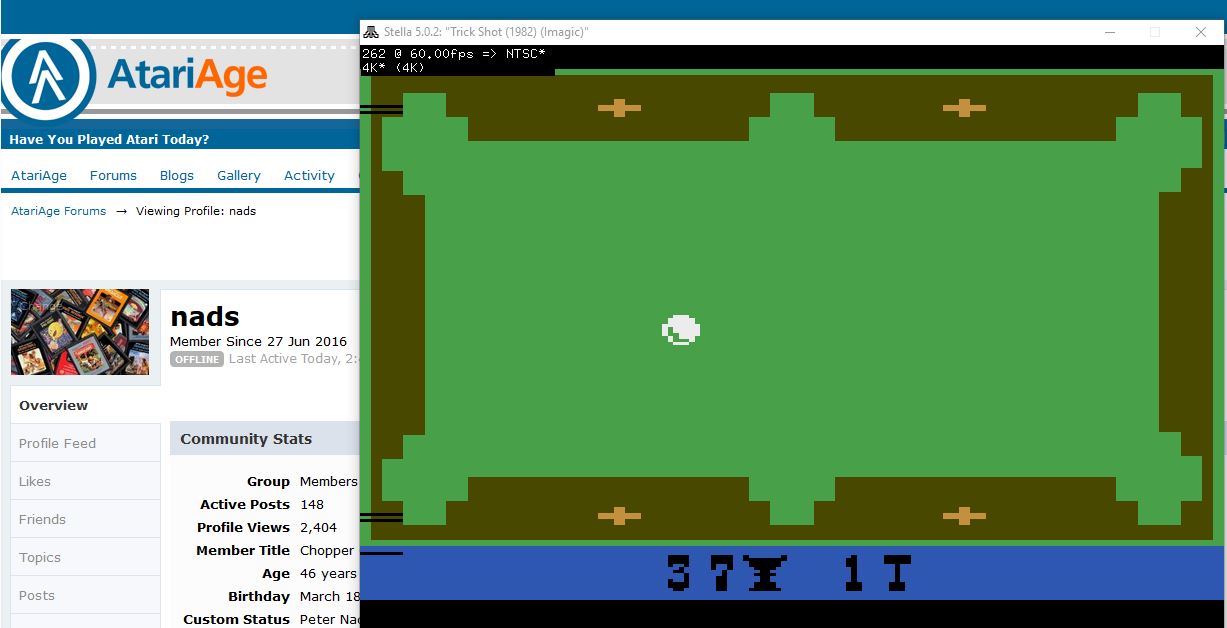This screenshot has height=628, width=1227.
Task: Select the Overview profile tab
Action: pyautogui.click(x=54, y=405)
